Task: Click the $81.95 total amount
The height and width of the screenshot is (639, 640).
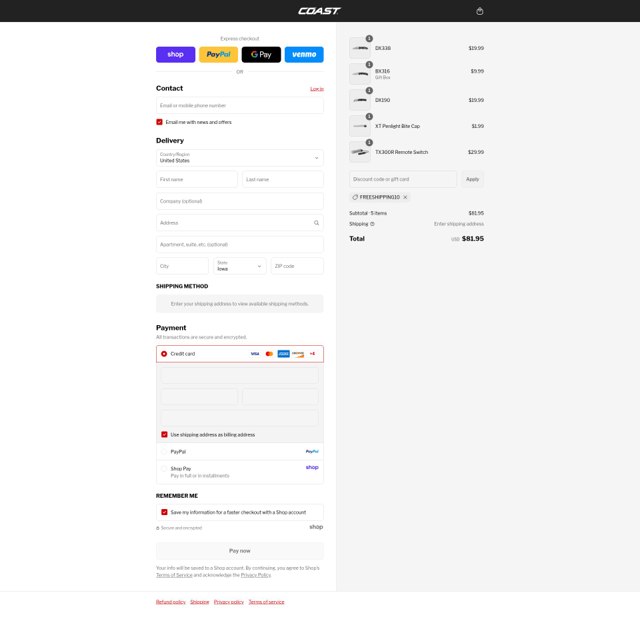Action: (473, 239)
